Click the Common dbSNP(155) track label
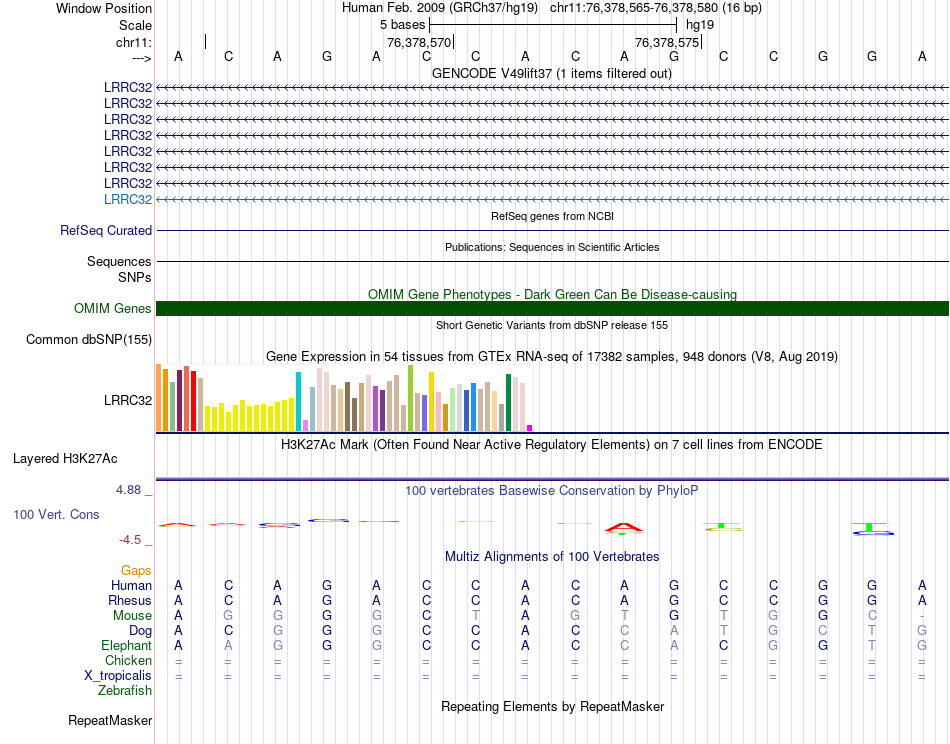Screen dimensions: 950x744 (x=89, y=339)
